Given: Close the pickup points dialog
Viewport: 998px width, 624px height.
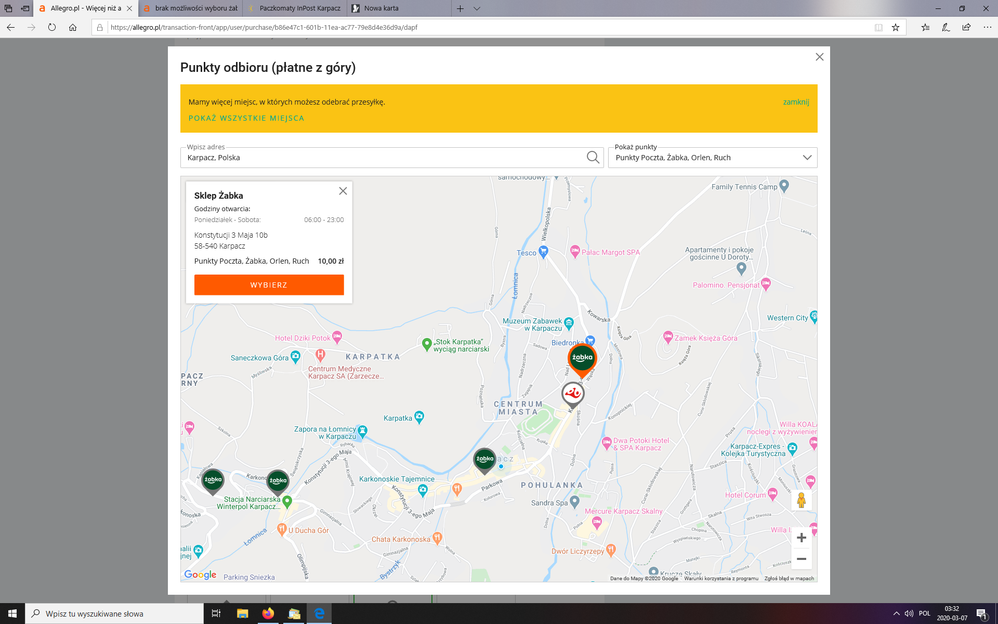Looking at the screenshot, I should click(819, 57).
